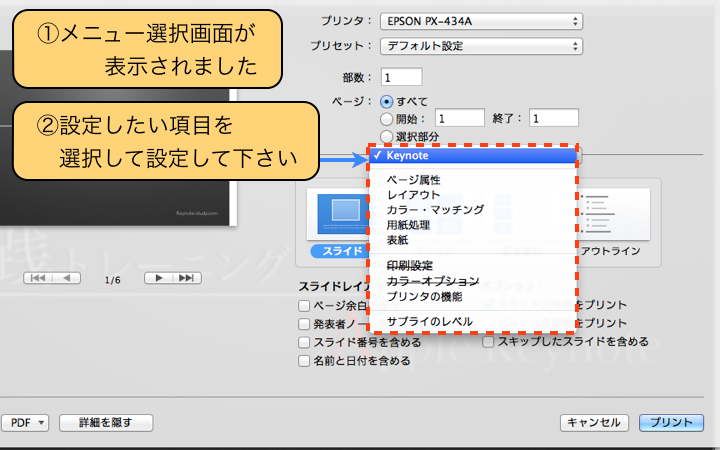Open the PDF dropdown menu

click(x=27, y=423)
